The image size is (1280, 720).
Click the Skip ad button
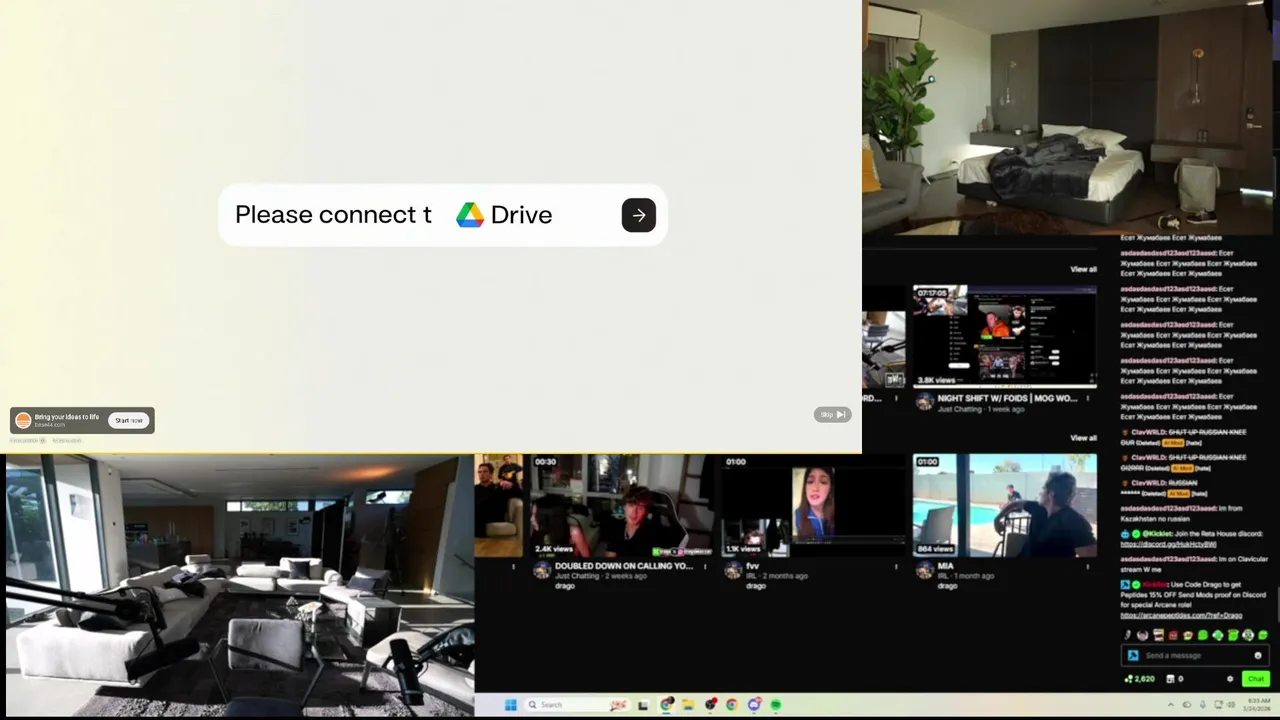832,414
